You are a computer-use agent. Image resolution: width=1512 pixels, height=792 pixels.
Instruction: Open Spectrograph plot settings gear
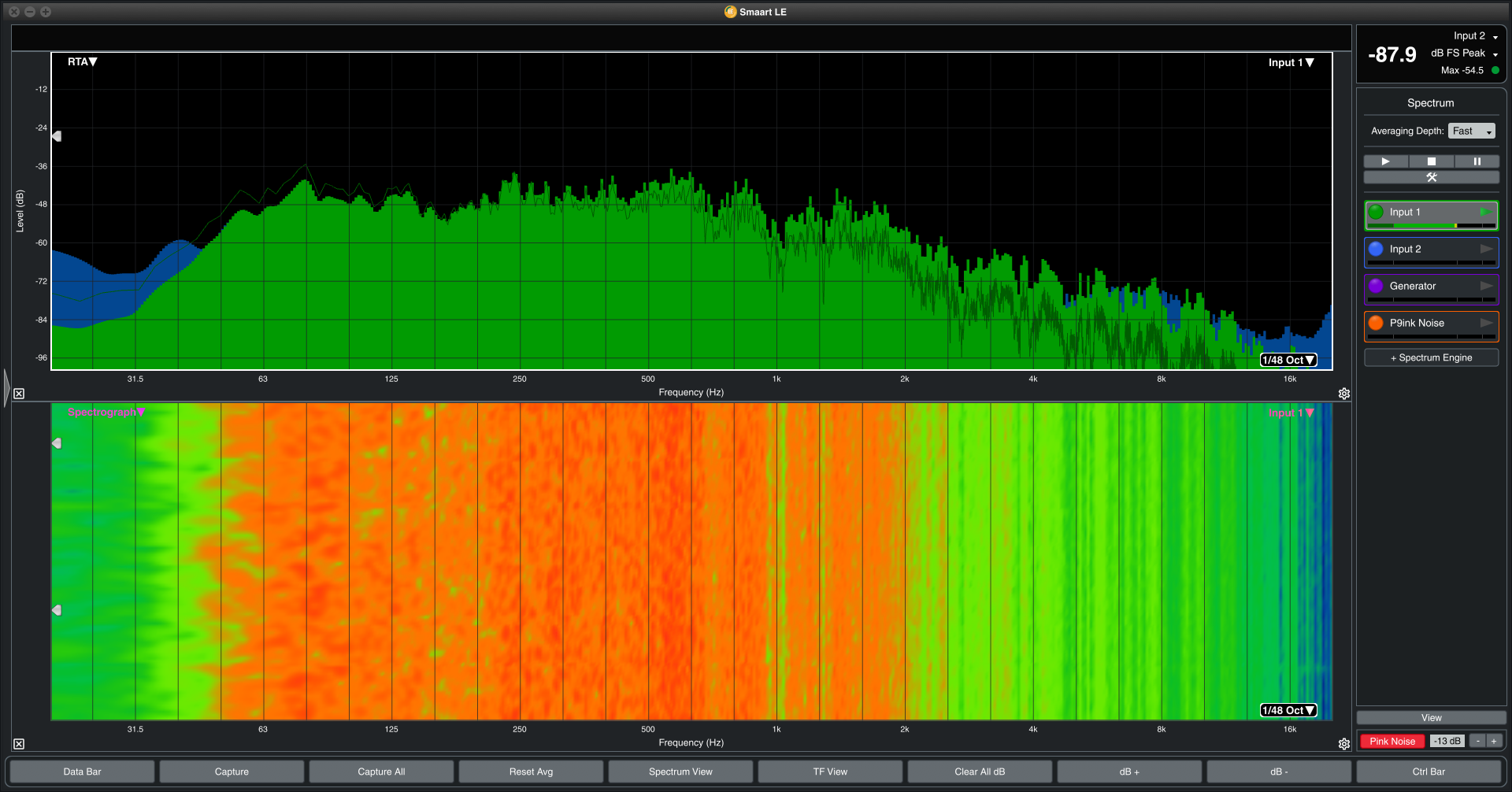(1344, 744)
